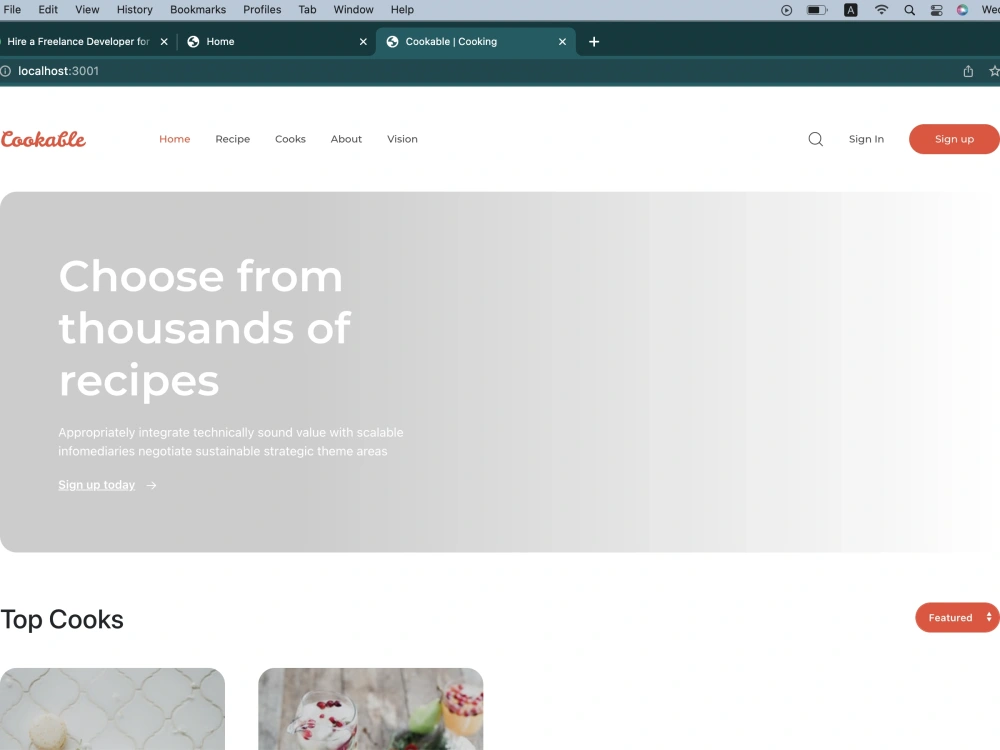The image size is (1000, 750).
Task: Open the About nav link
Action: click(x=346, y=139)
